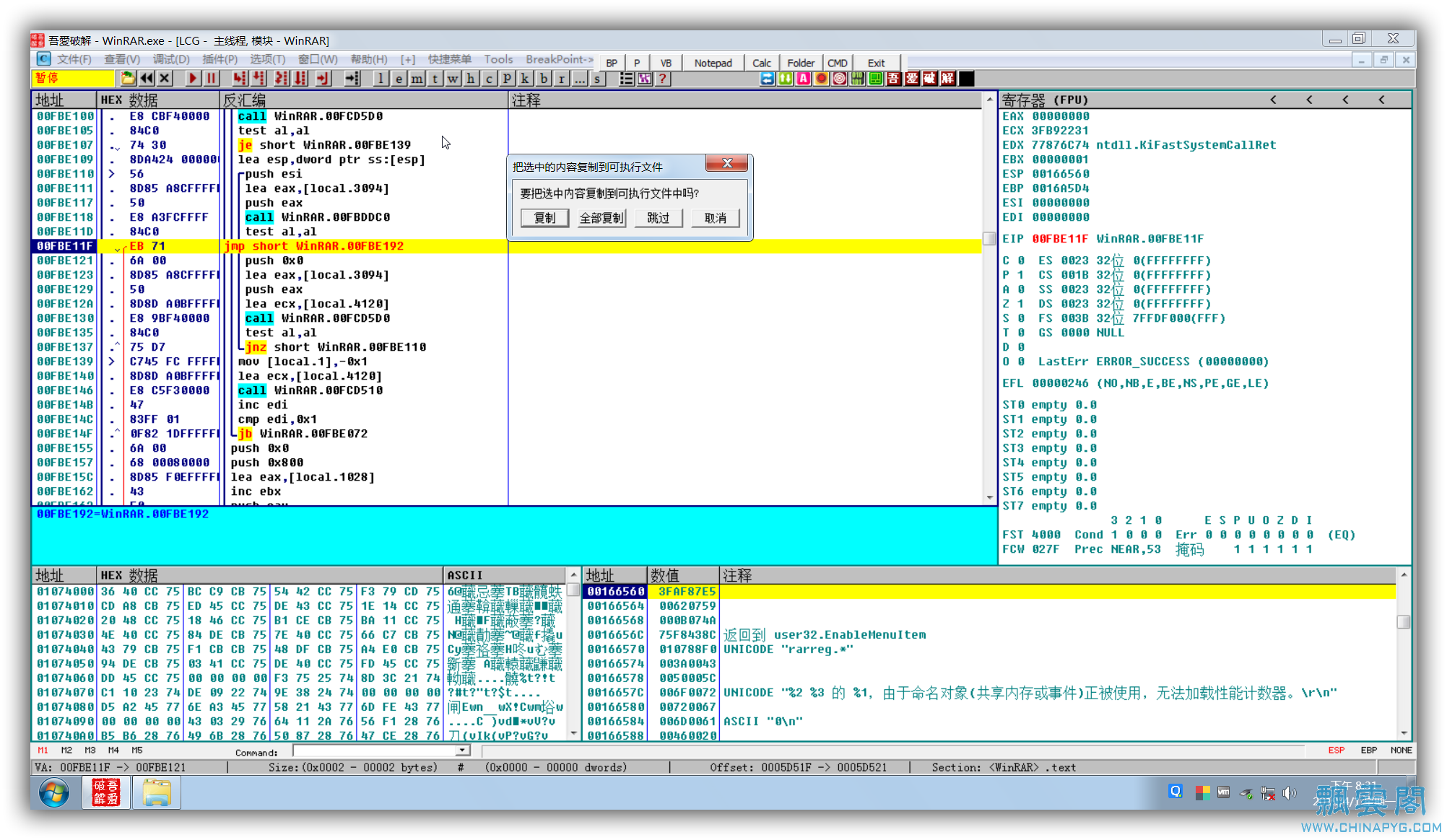Open the 插件(P) menu

[220, 59]
